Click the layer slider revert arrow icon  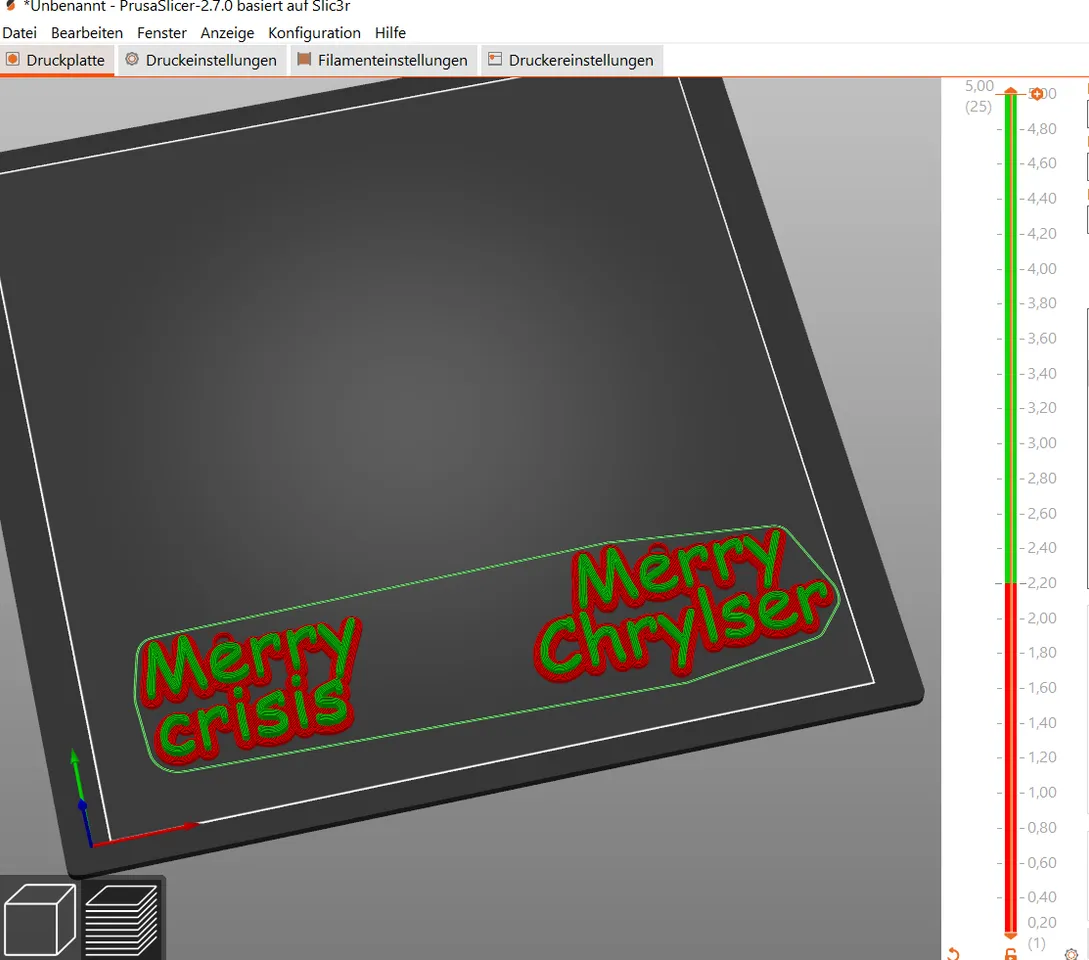(x=953, y=954)
